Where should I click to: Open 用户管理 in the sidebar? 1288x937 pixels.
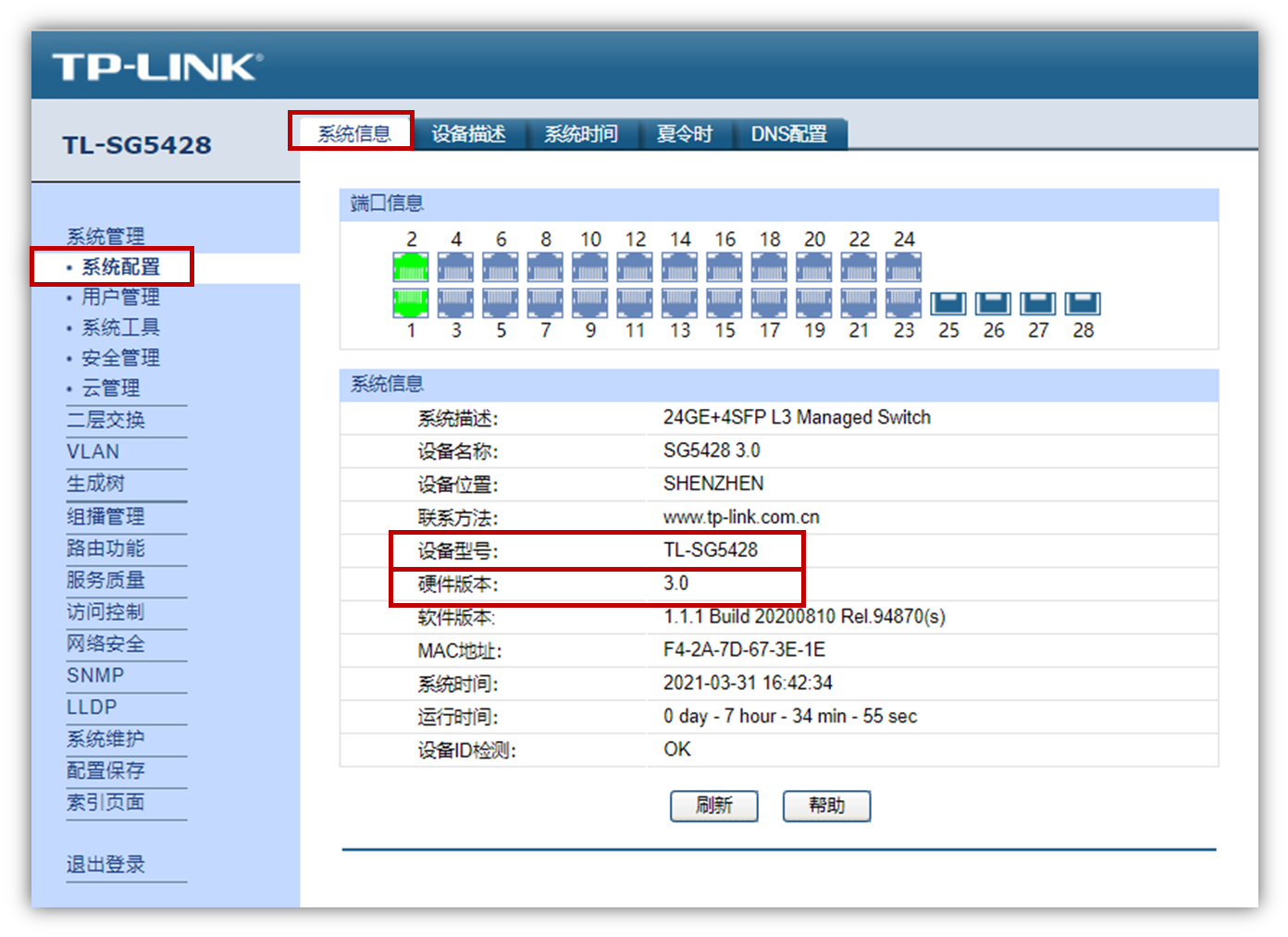(121, 297)
